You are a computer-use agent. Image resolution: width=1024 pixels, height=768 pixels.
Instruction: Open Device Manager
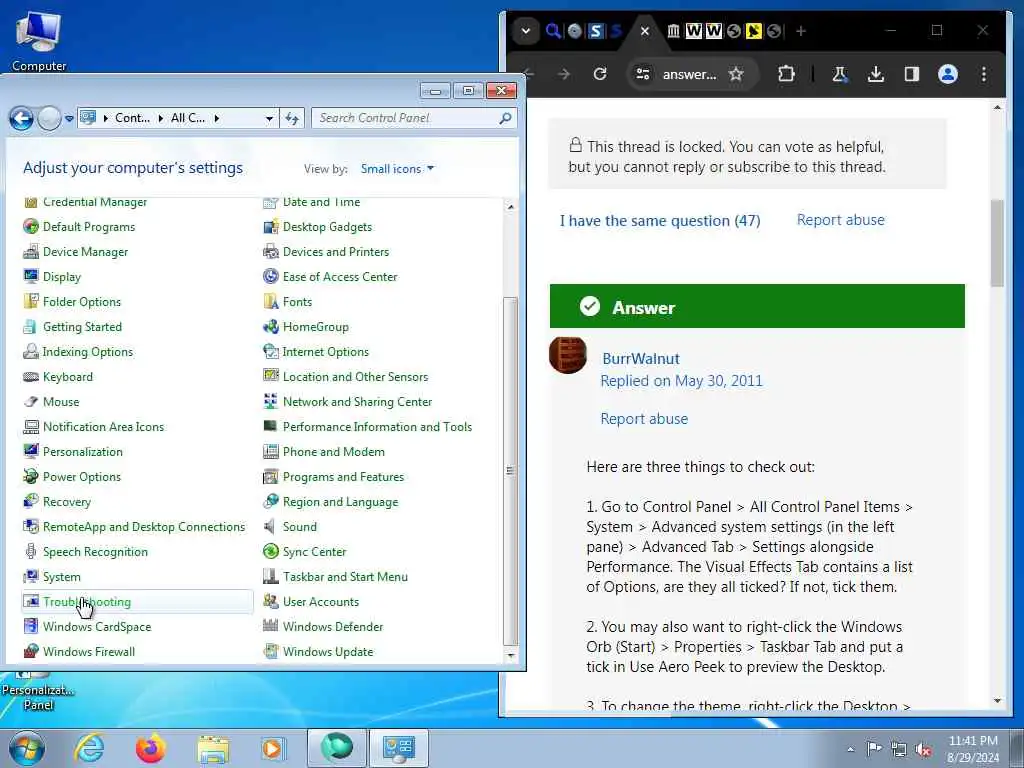pos(85,251)
